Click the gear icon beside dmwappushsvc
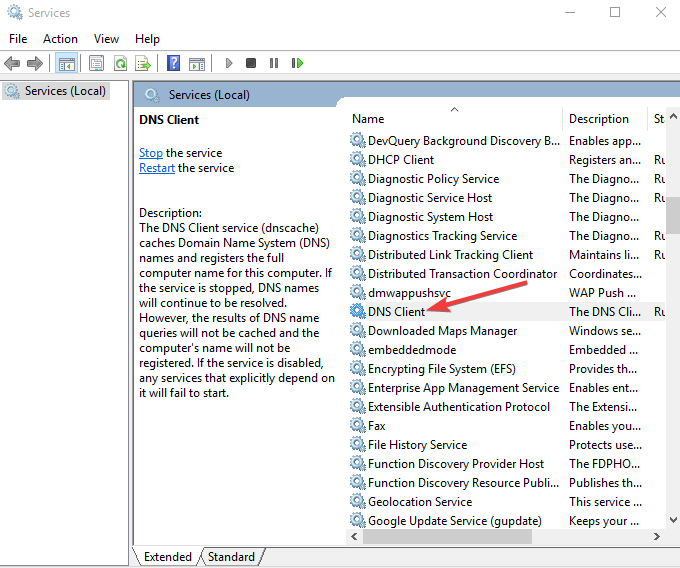This screenshot has height=568, width=680. pyautogui.click(x=357, y=292)
